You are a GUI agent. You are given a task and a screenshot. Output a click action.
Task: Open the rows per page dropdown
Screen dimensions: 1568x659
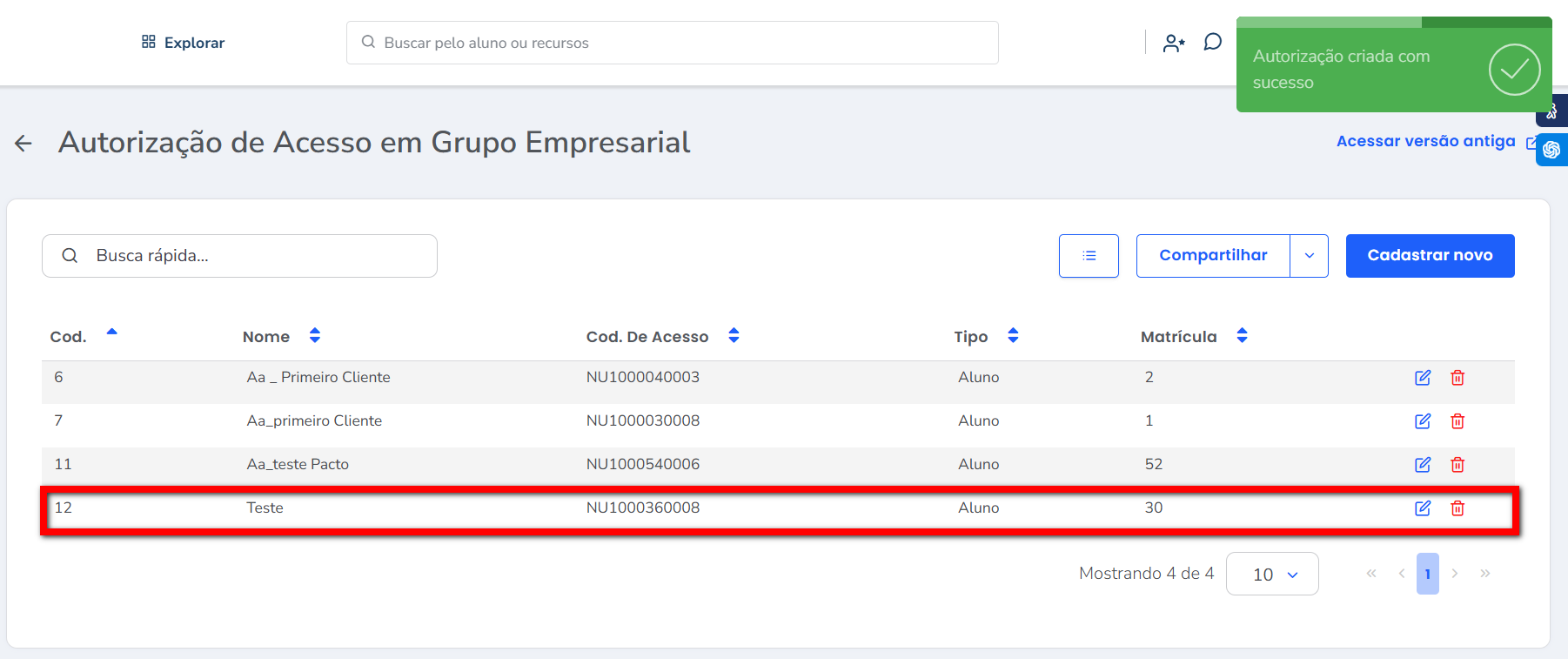(x=1272, y=574)
